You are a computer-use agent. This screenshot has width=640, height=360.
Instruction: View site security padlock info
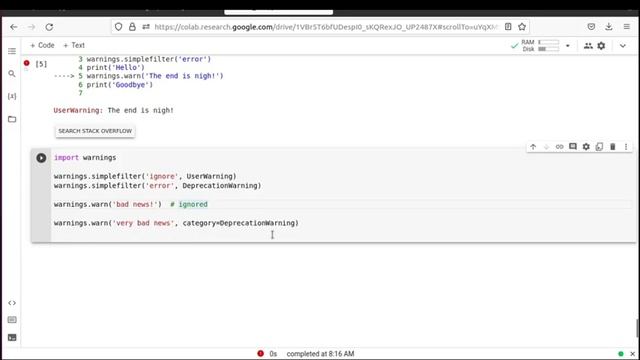pos(132,27)
